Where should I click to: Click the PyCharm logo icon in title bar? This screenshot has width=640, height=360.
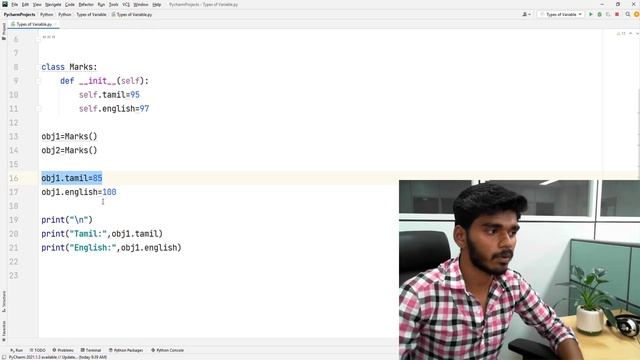pos(5,4)
